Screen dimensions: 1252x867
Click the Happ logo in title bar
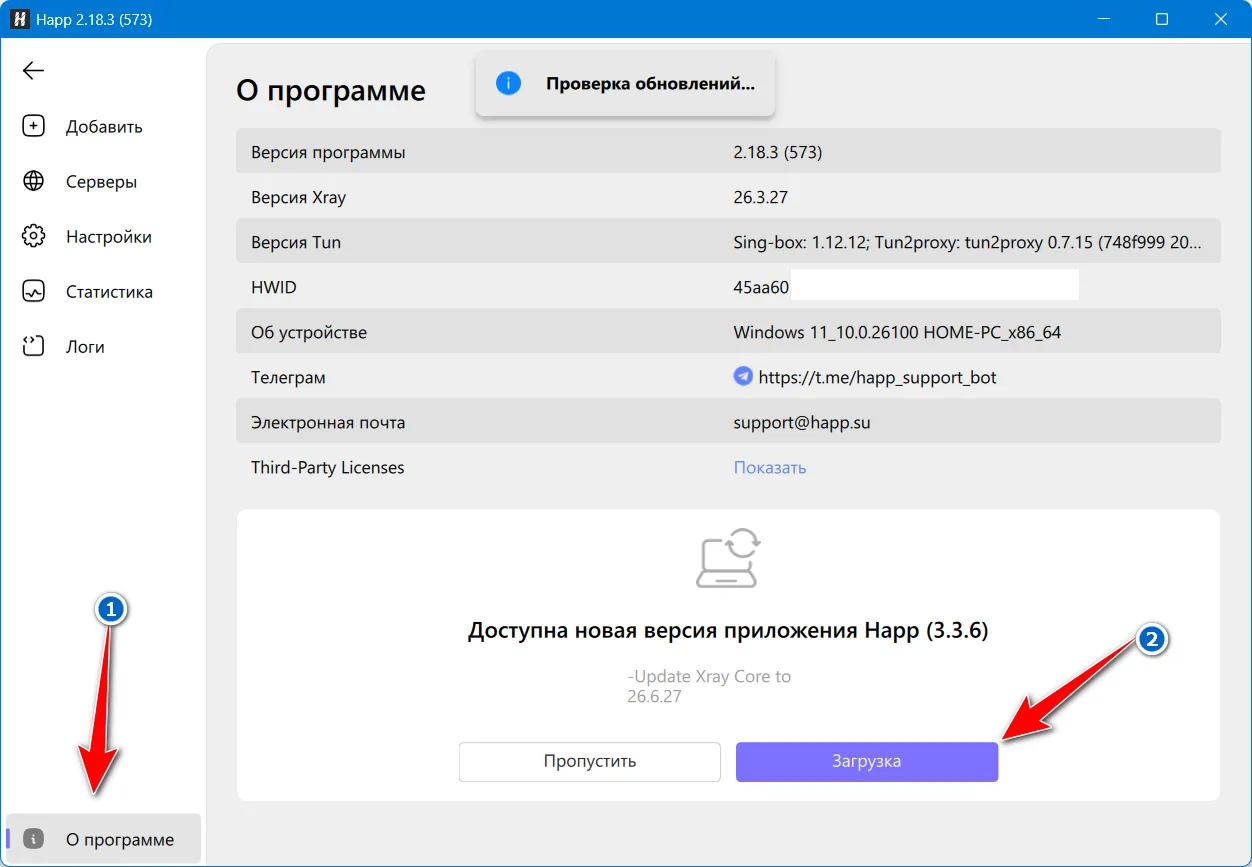19,19
